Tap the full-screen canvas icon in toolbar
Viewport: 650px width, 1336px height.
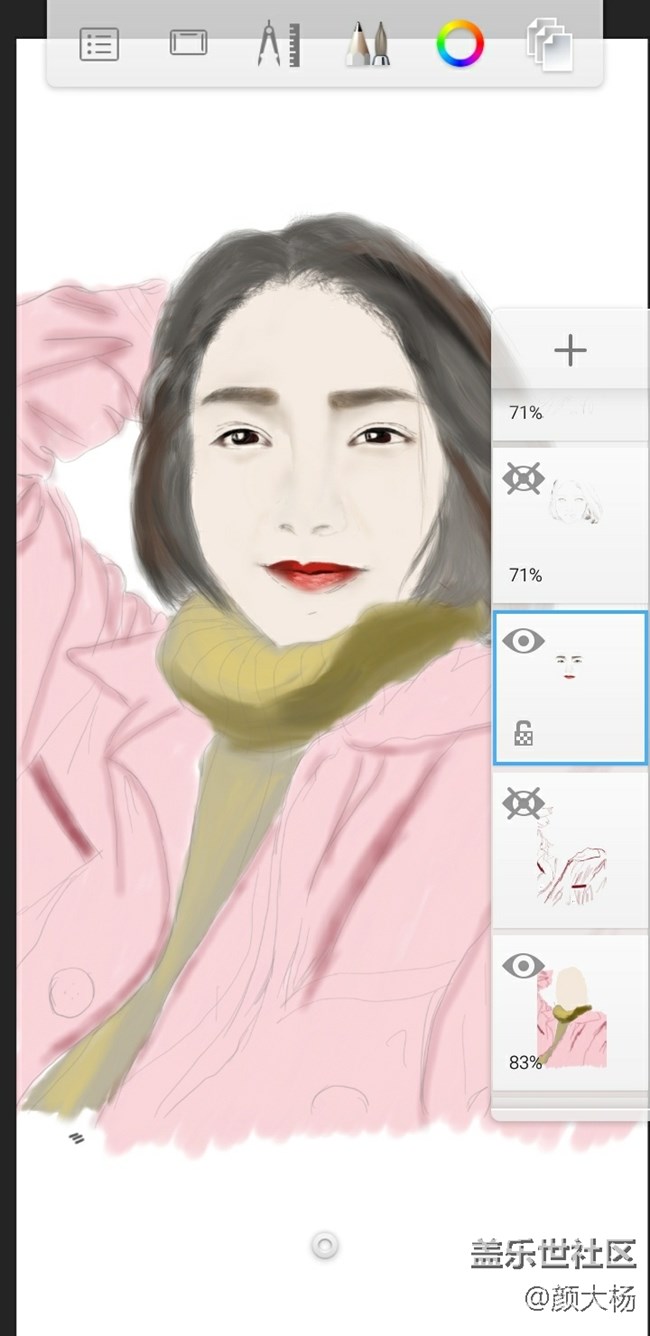click(188, 43)
